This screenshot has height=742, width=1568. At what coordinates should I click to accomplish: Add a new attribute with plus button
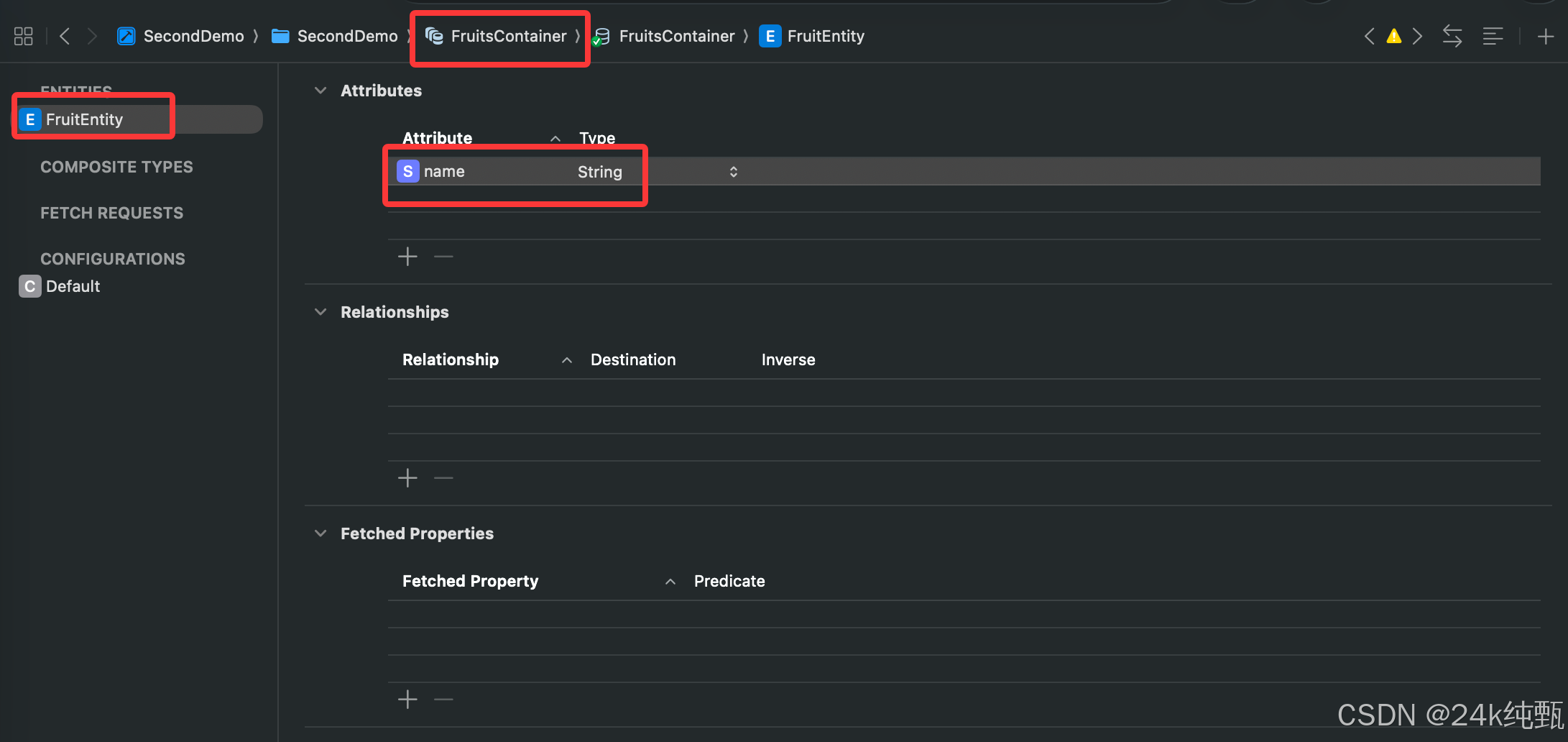pos(407,257)
